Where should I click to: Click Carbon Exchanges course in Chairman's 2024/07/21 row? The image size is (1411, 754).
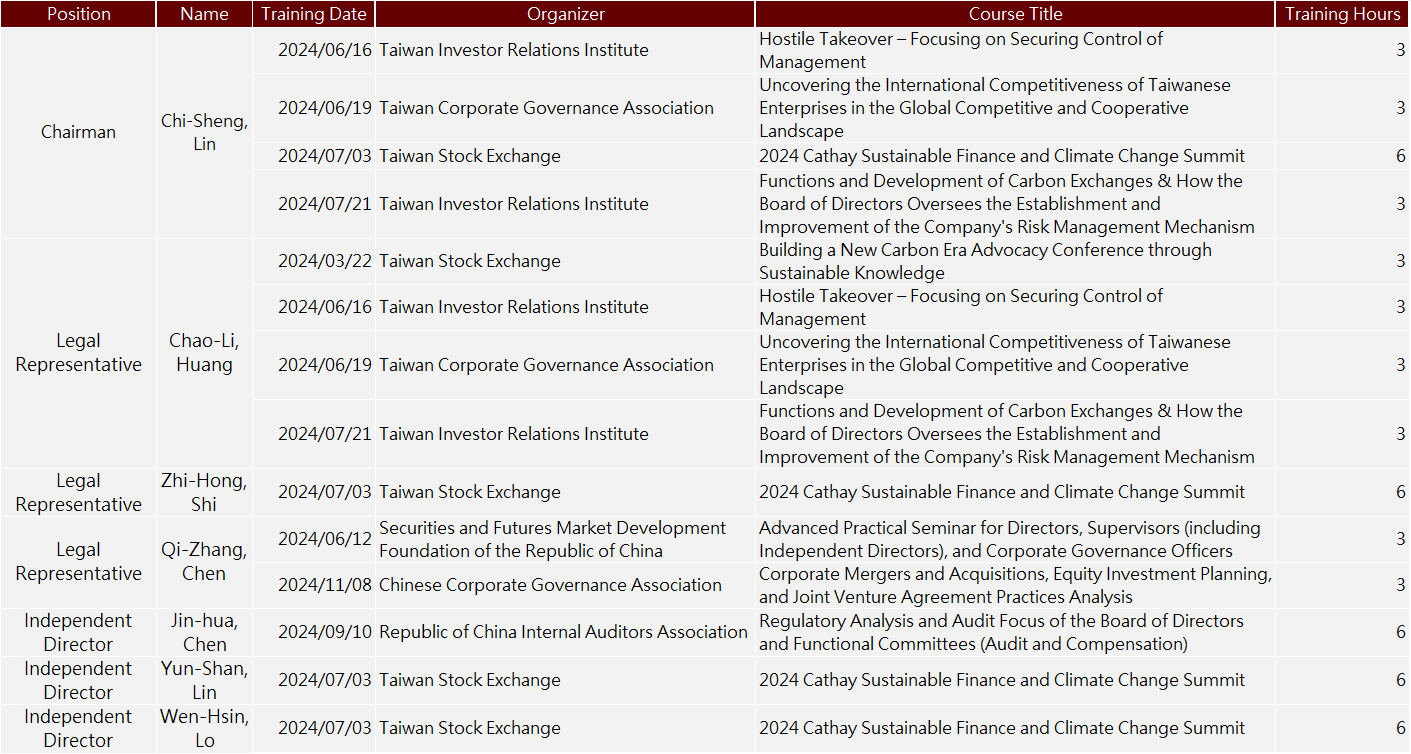point(1006,204)
